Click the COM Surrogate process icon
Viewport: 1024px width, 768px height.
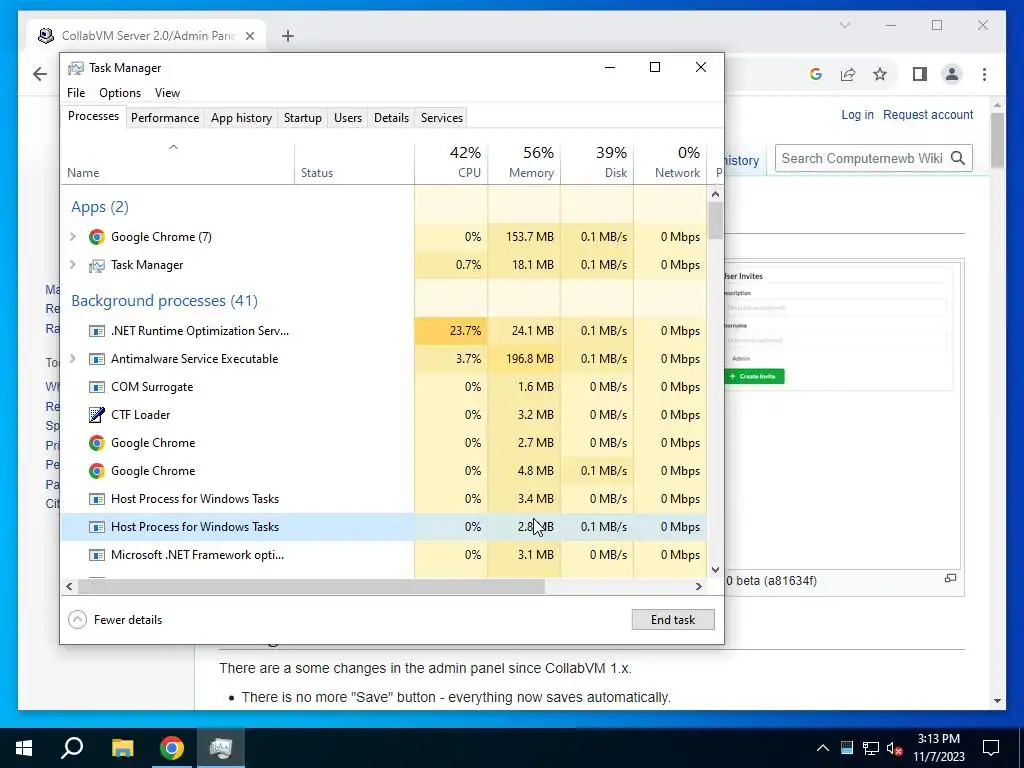pos(97,387)
